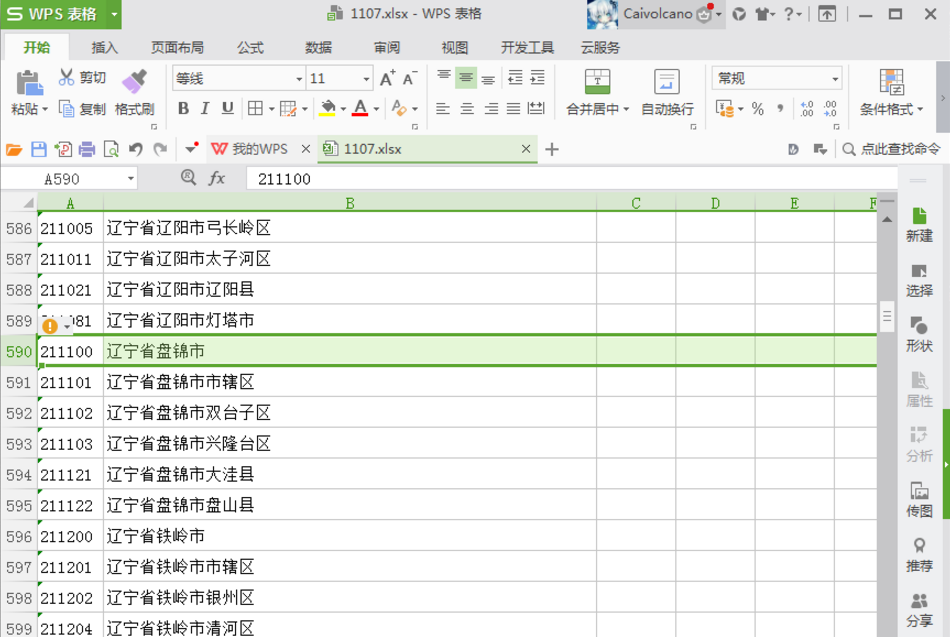Open font size 11 dropdown

(366, 79)
